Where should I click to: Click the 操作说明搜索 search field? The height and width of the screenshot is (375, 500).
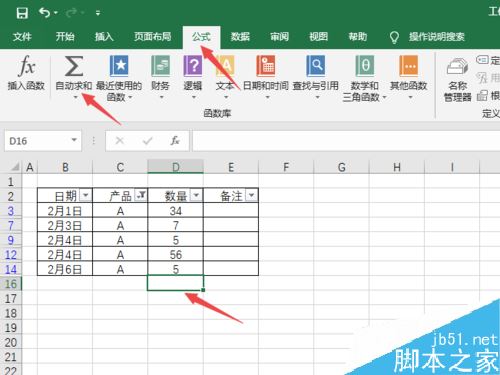pos(437,36)
